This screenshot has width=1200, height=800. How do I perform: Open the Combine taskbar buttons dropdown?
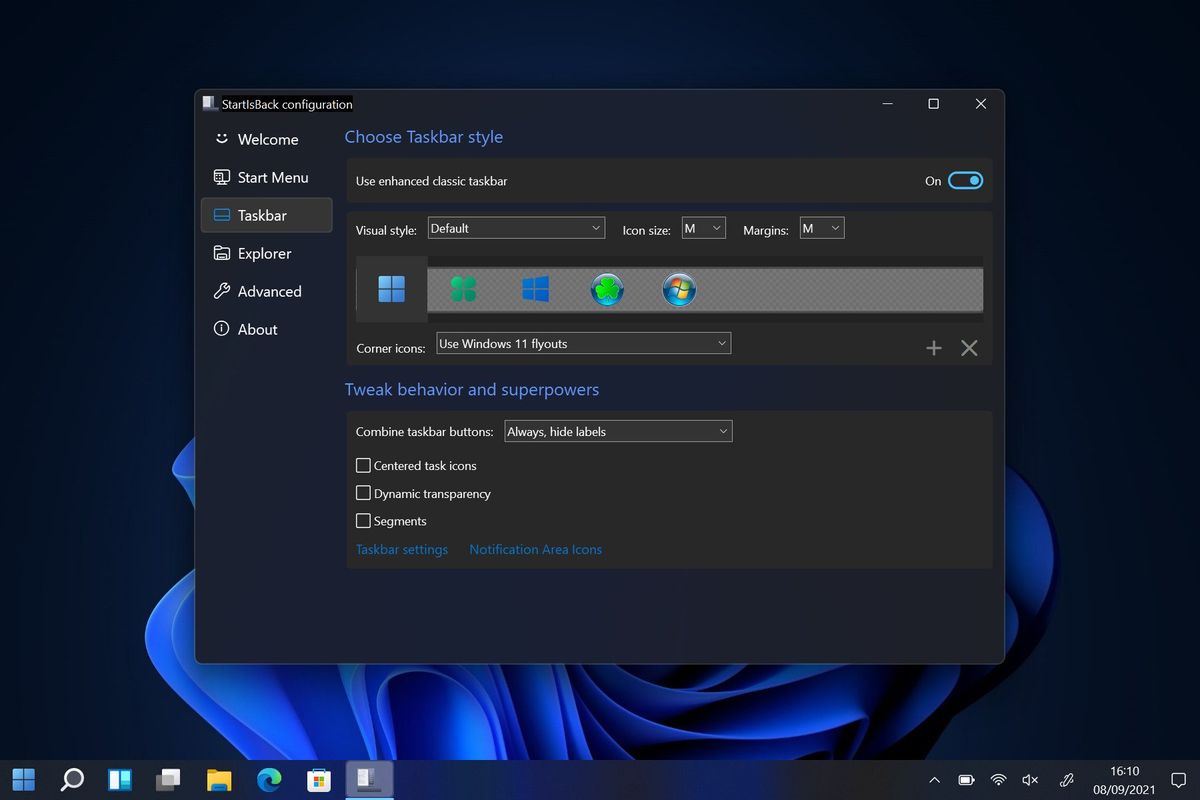pyautogui.click(x=617, y=430)
